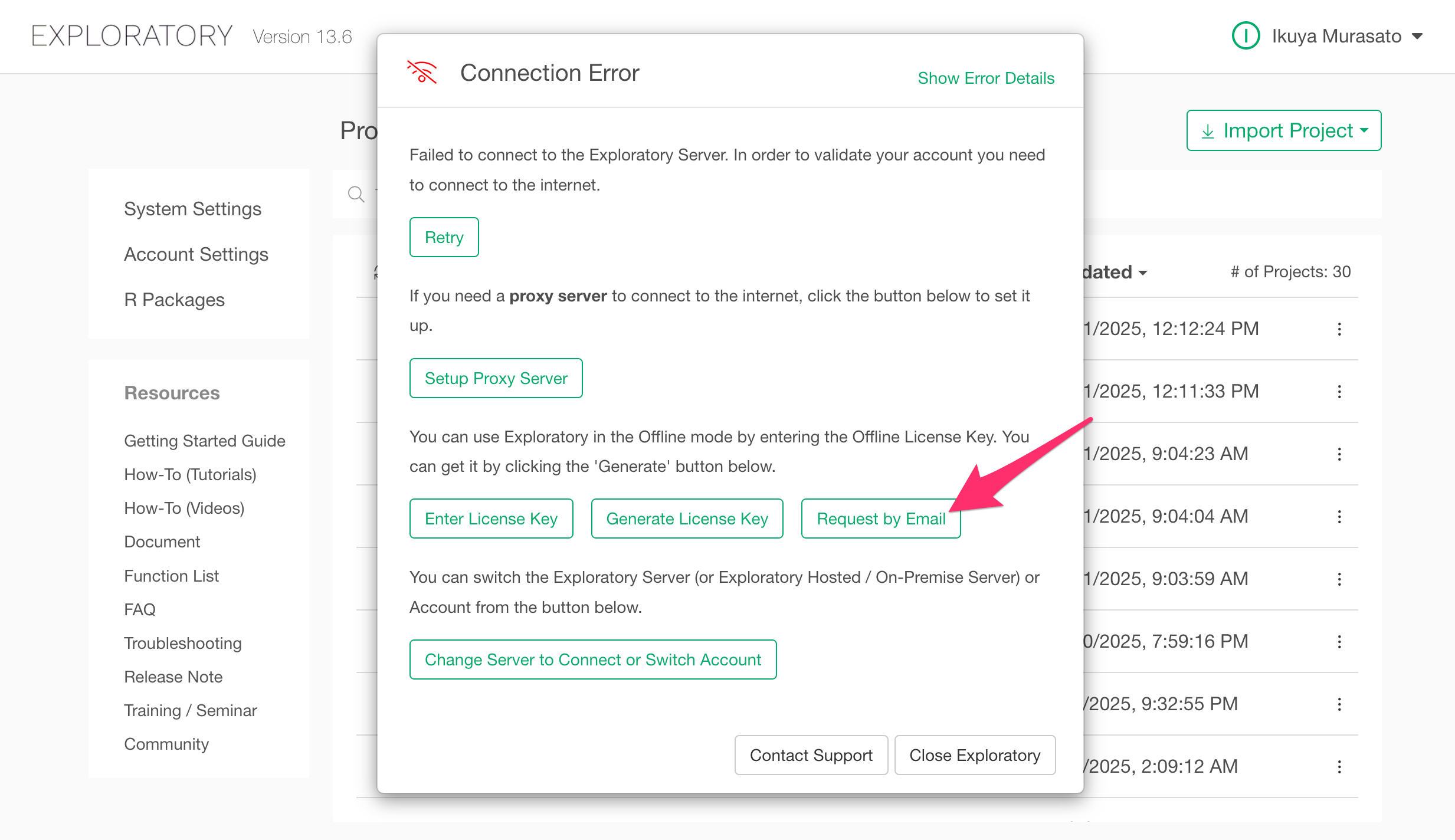Click Show Error Details link
1455x840 pixels.
(x=986, y=78)
